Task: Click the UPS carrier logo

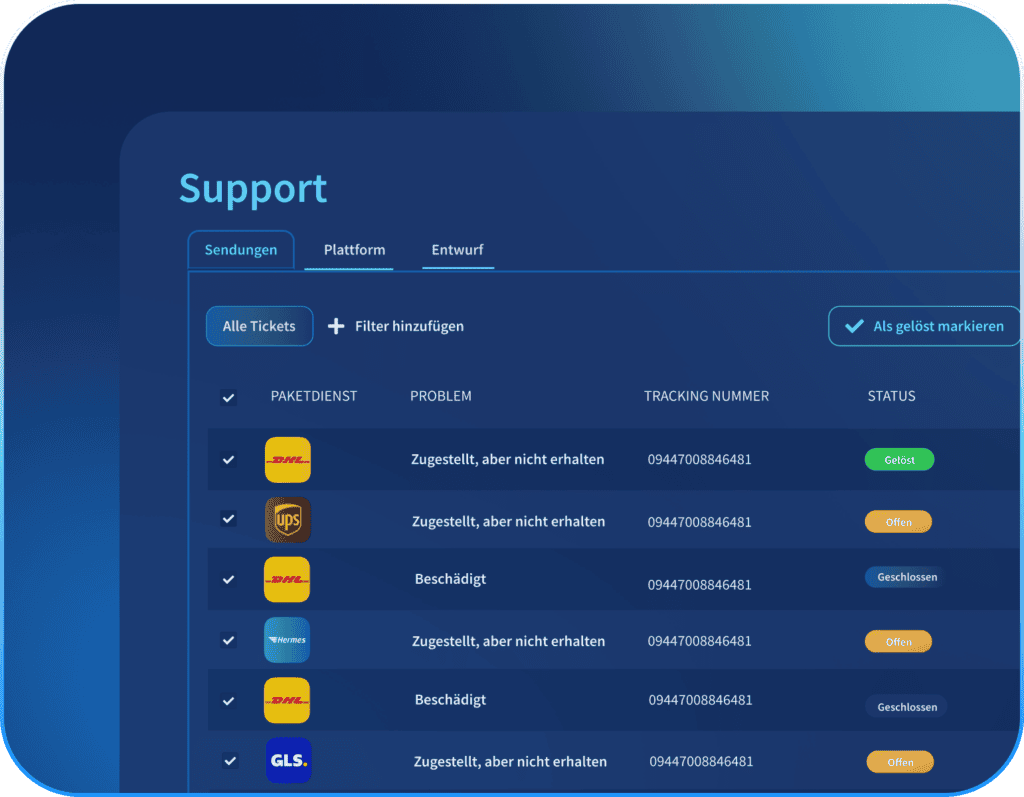Action: click(287, 520)
